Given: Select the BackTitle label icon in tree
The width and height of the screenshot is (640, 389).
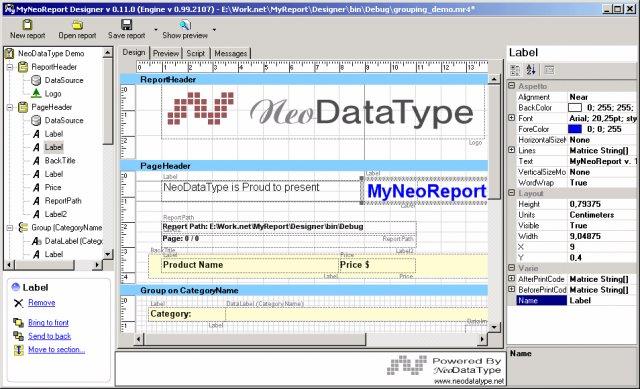Looking at the screenshot, I should click(x=36, y=161).
